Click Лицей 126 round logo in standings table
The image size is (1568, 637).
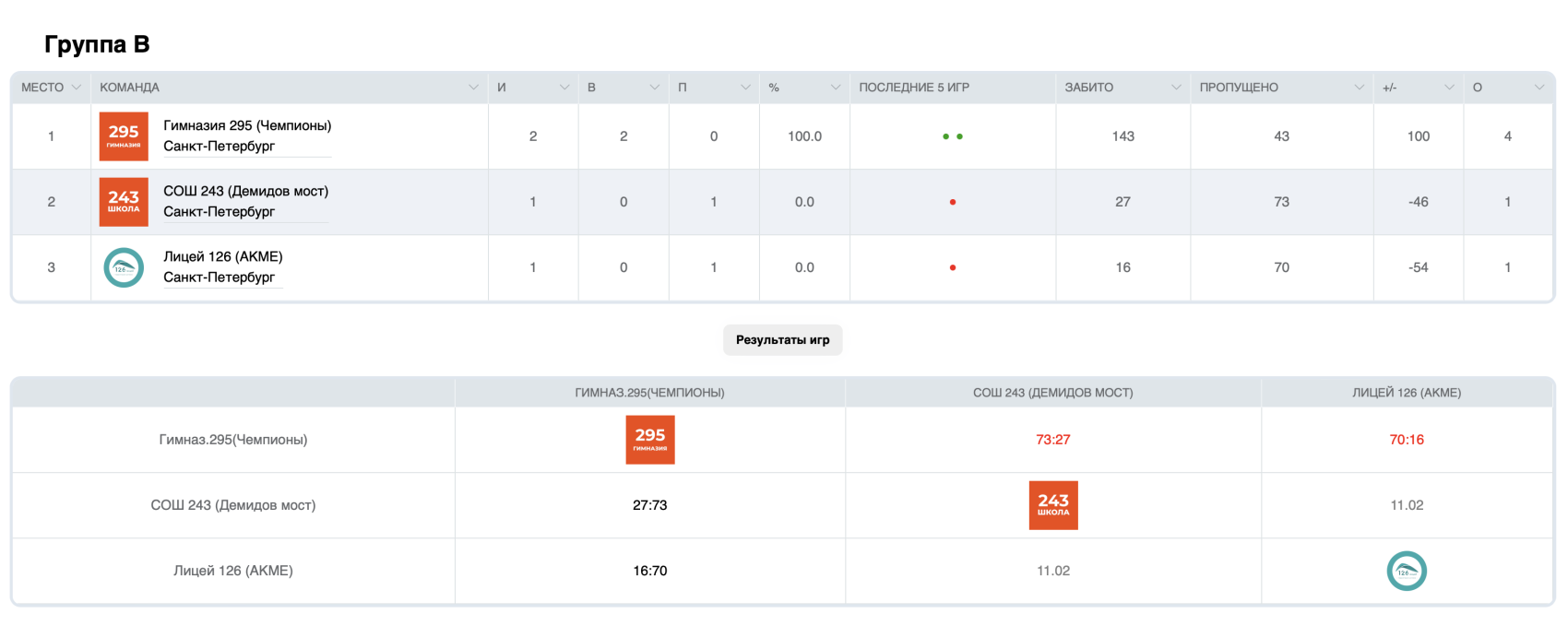[x=124, y=267]
